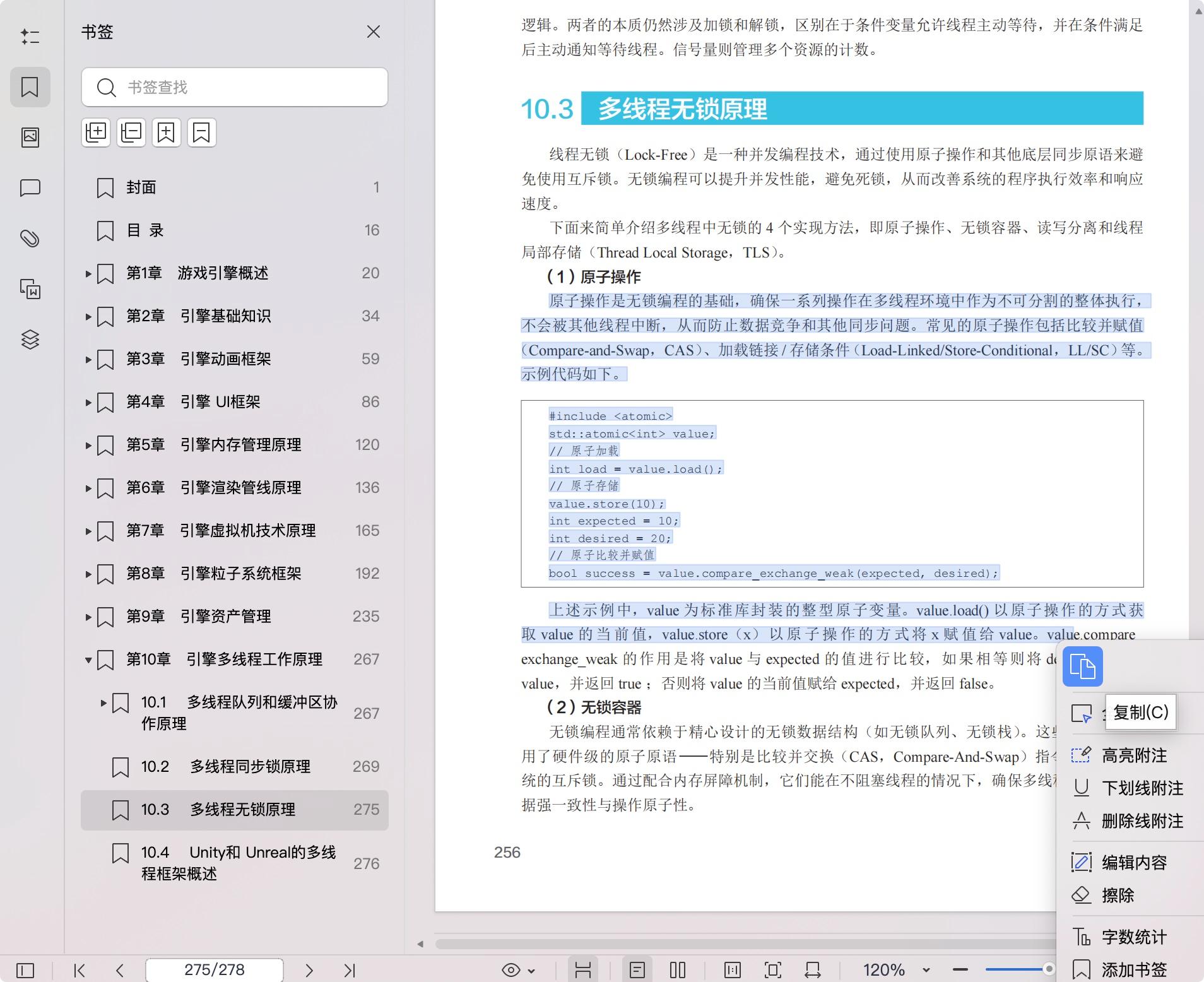Click the zoom out minus button
This screenshot has width=1204, height=982.
(x=960, y=970)
